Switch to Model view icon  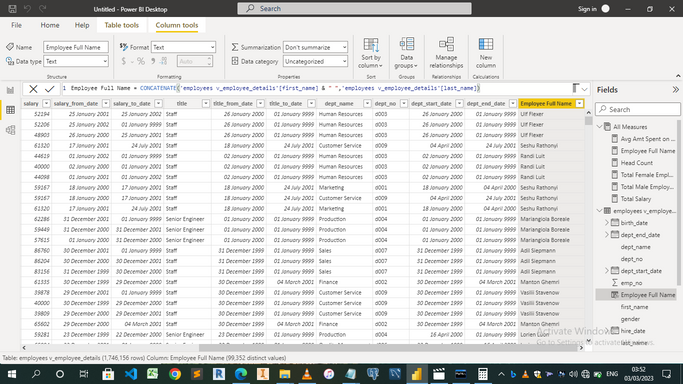[10, 130]
